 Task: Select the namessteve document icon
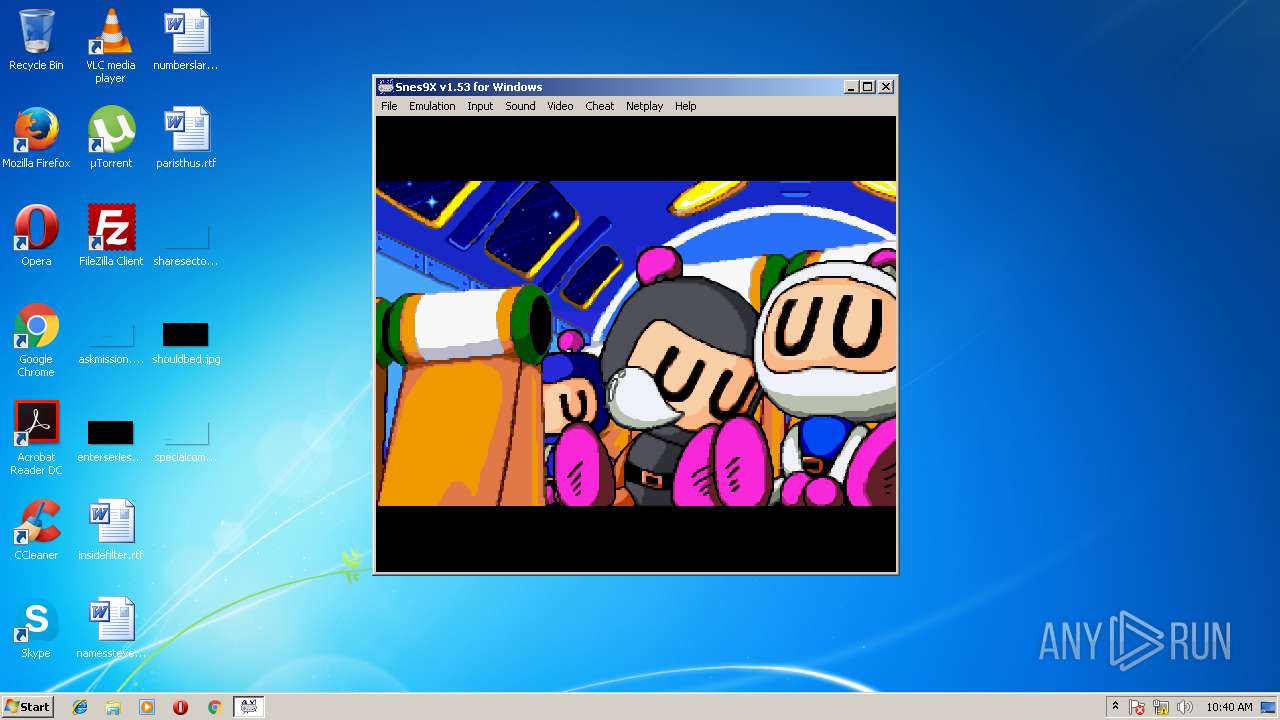pyautogui.click(x=110, y=628)
